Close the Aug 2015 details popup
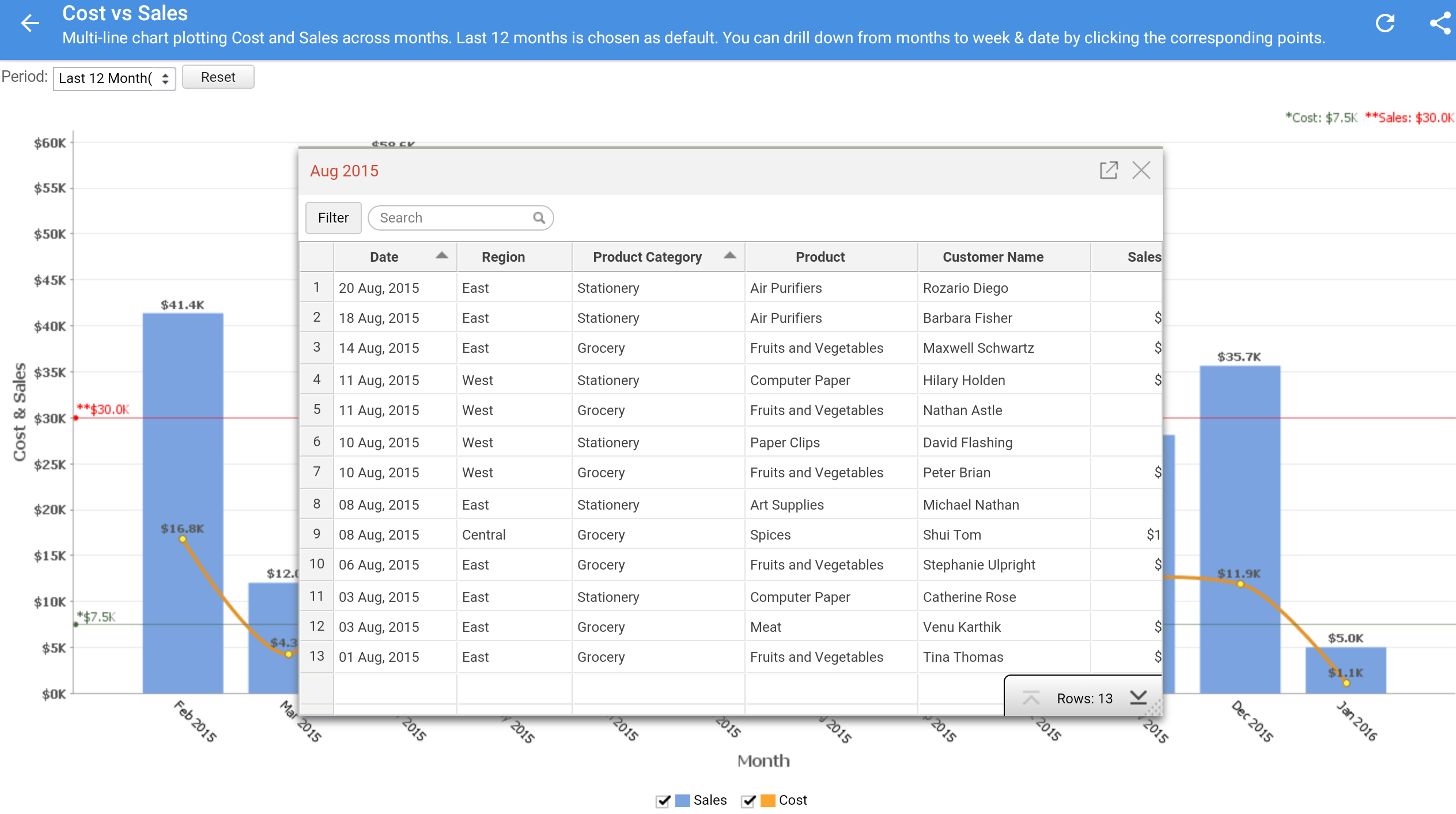1456x814 pixels. (1141, 170)
